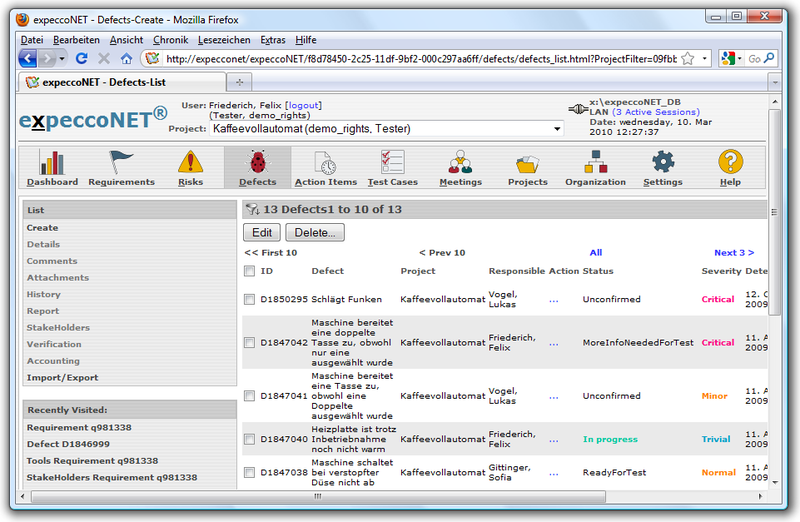Open the Settings gear icon
800x522 pixels.
pos(663,162)
